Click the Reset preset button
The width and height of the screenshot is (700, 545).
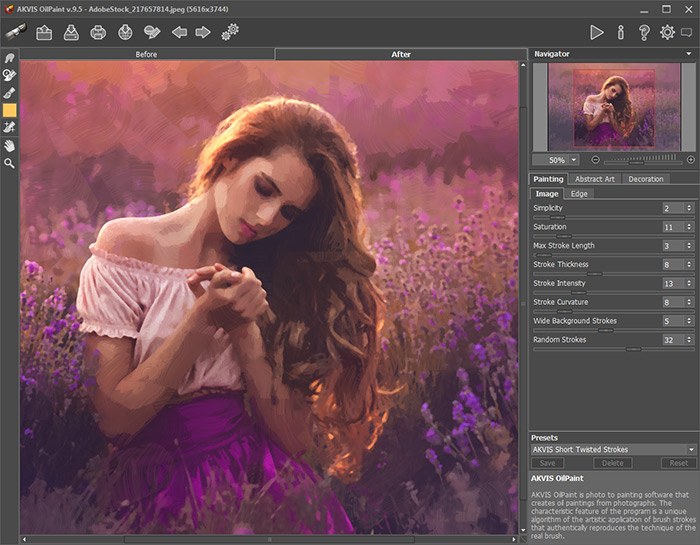678,463
